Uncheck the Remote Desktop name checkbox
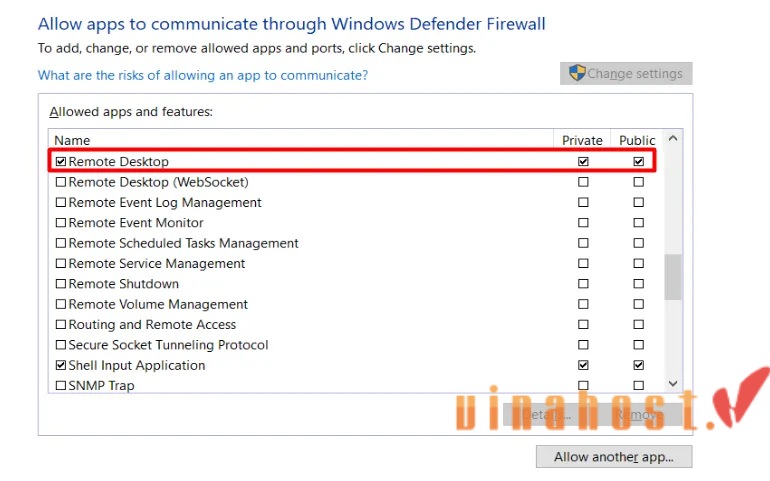This screenshot has width=770, height=481. [x=61, y=162]
